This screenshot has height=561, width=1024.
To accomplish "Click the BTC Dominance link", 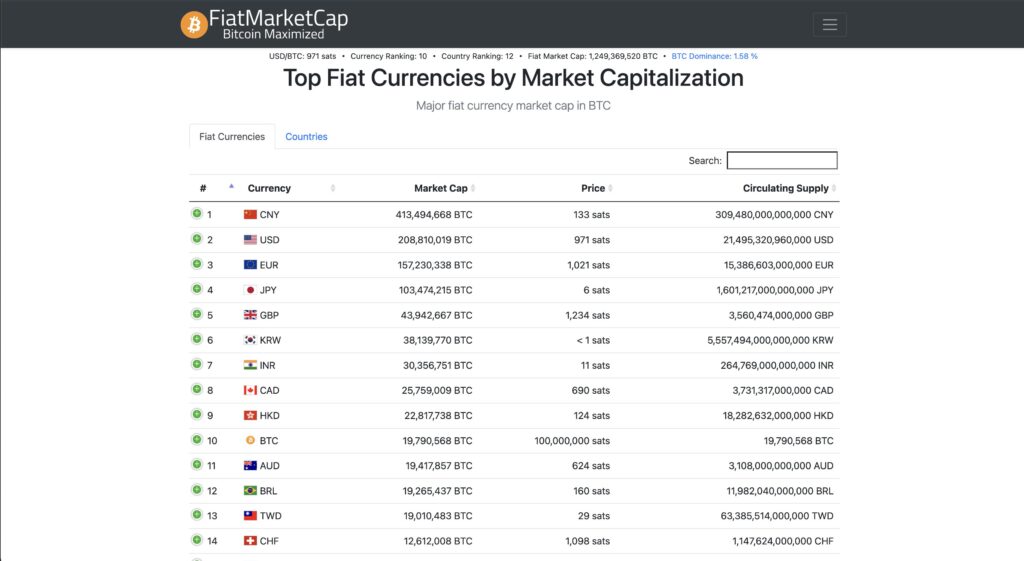I will pos(714,56).
